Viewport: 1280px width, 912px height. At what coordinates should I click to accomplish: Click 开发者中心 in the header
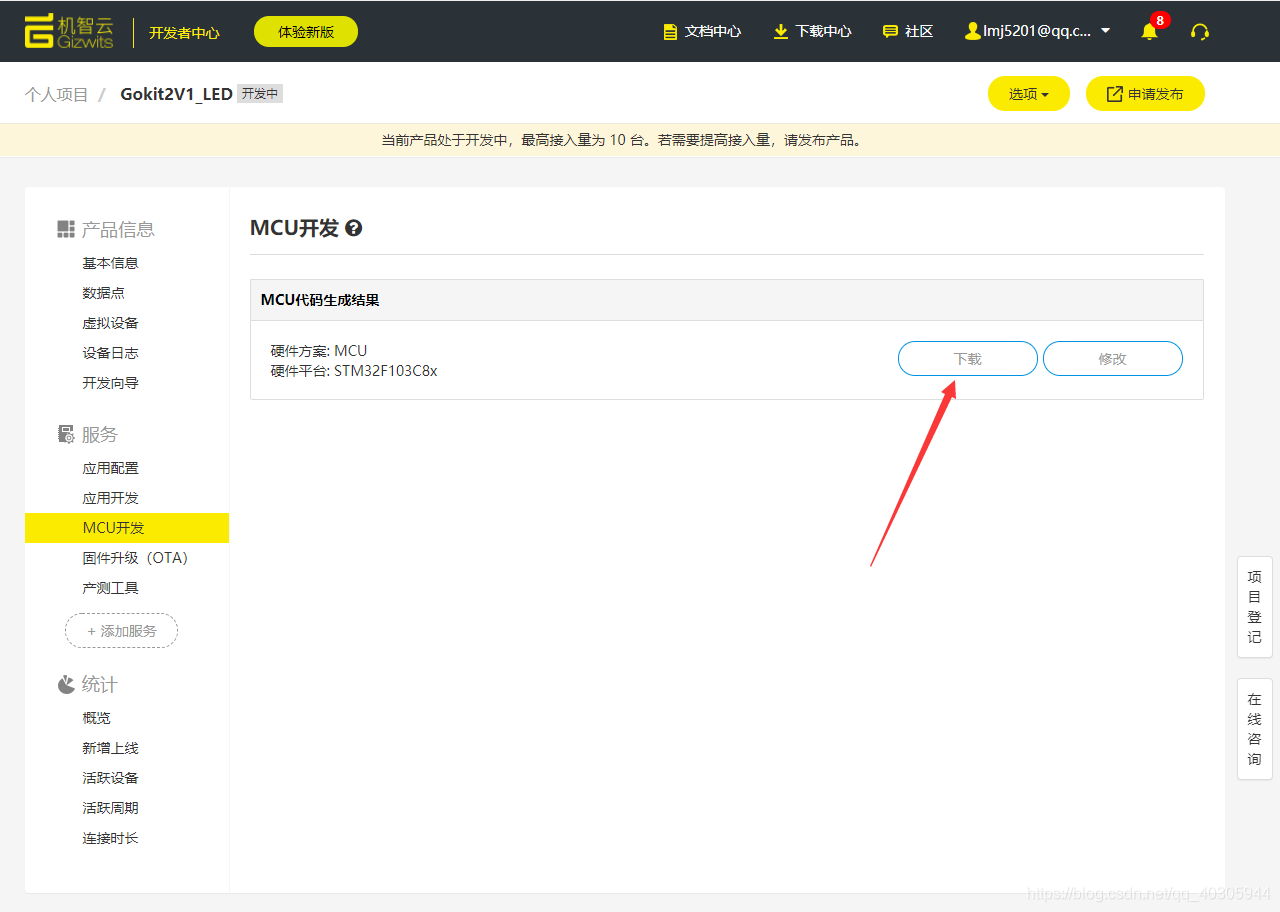point(184,32)
